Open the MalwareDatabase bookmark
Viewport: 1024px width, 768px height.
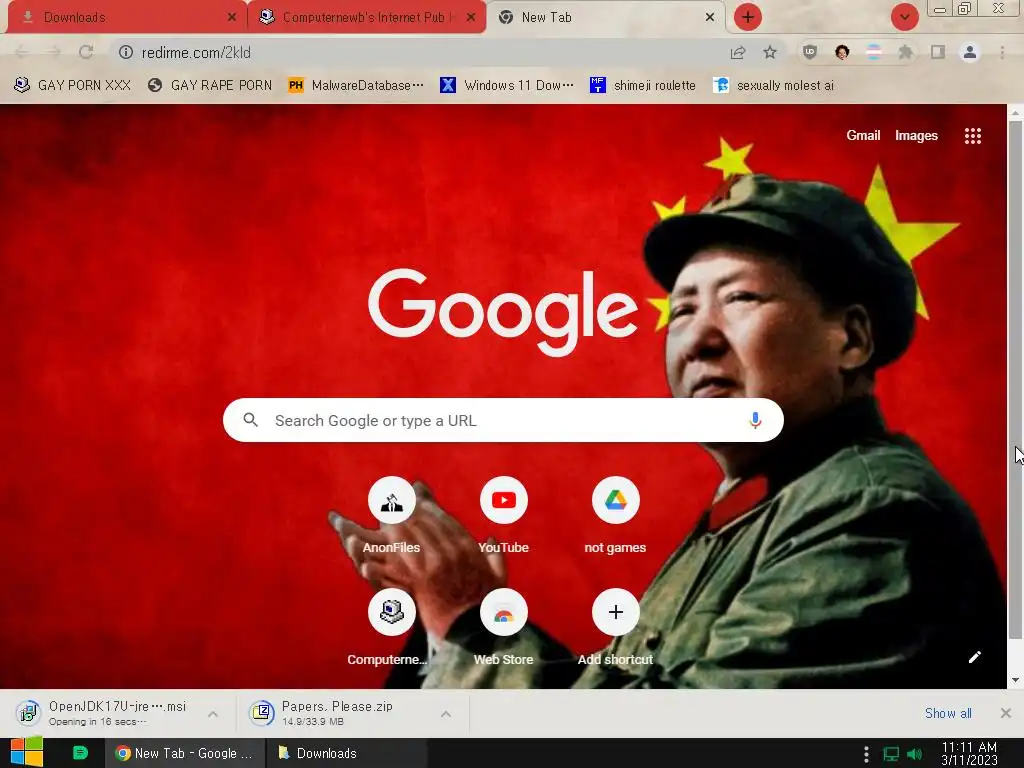tap(356, 86)
